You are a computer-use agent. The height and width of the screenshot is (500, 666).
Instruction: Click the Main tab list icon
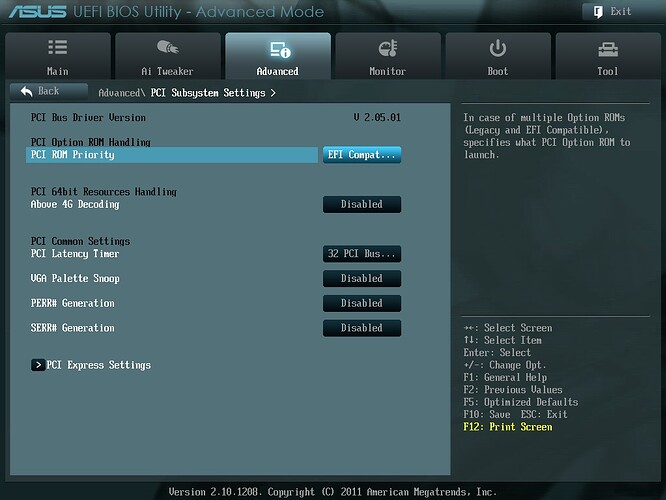58,48
